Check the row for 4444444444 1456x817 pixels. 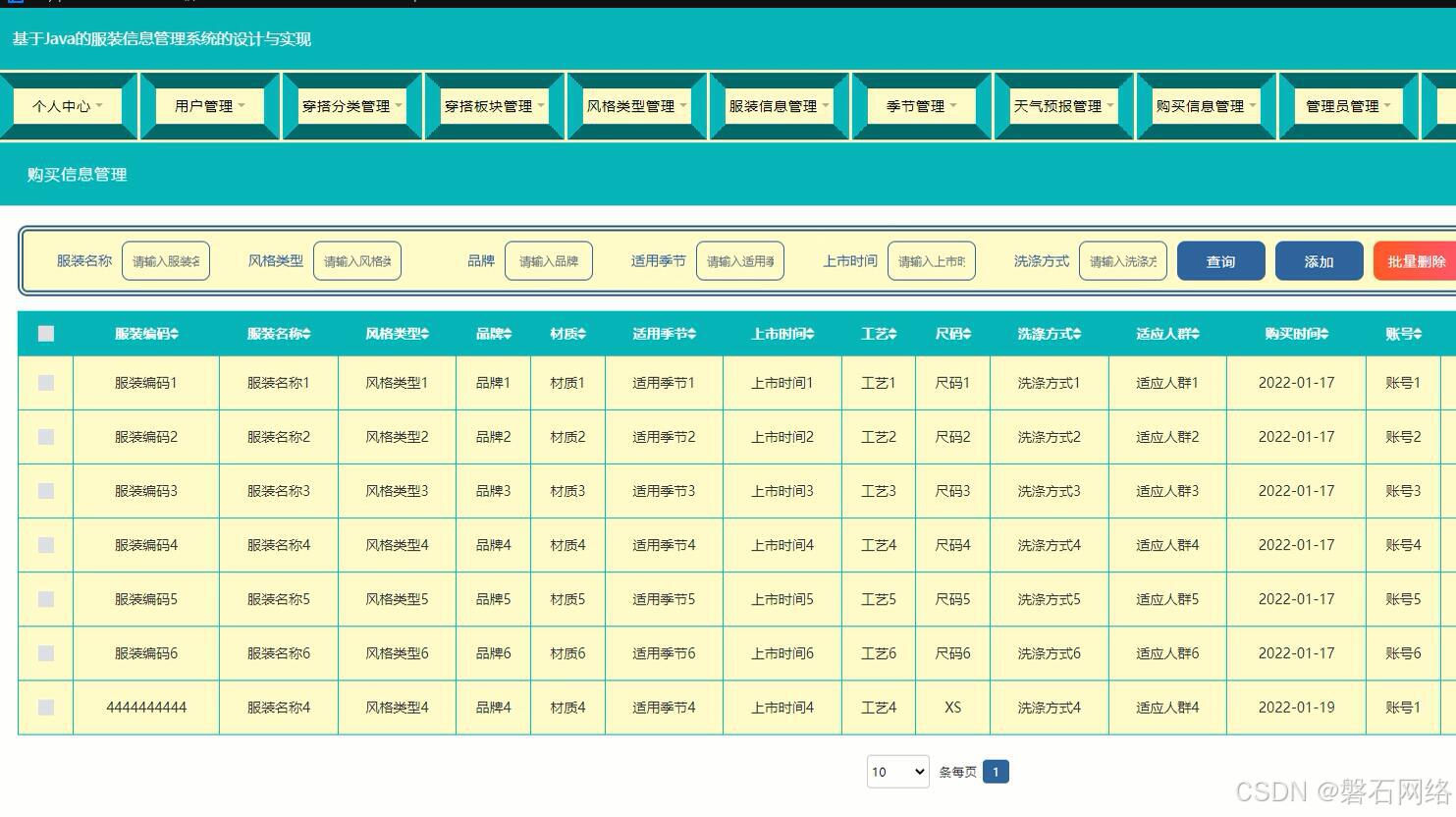tap(46, 707)
